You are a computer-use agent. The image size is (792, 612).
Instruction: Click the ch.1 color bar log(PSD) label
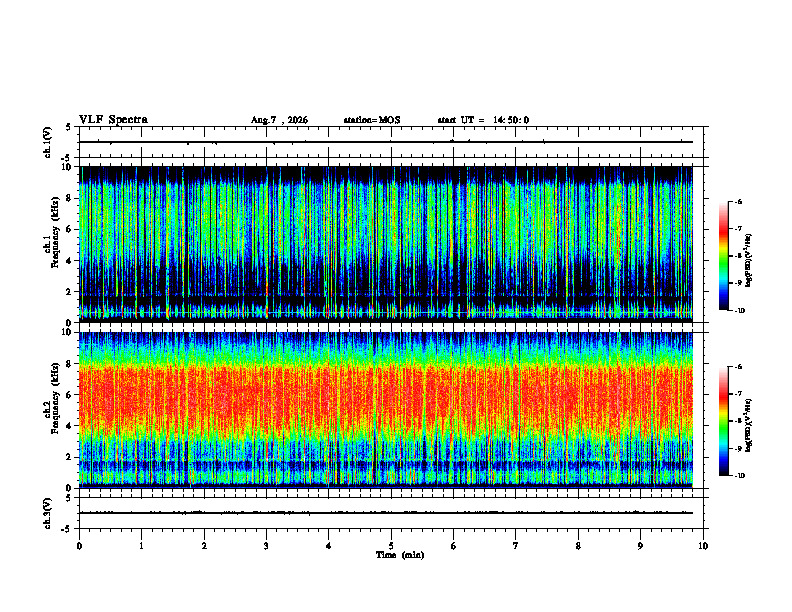pyautogui.click(x=749, y=261)
